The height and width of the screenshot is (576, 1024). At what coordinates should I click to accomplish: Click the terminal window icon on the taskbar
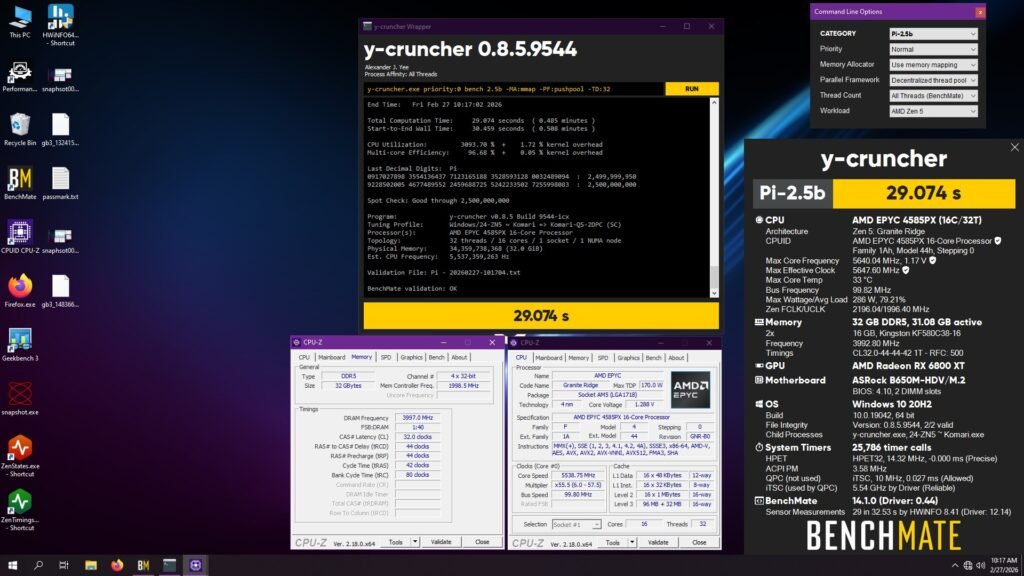(168, 566)
